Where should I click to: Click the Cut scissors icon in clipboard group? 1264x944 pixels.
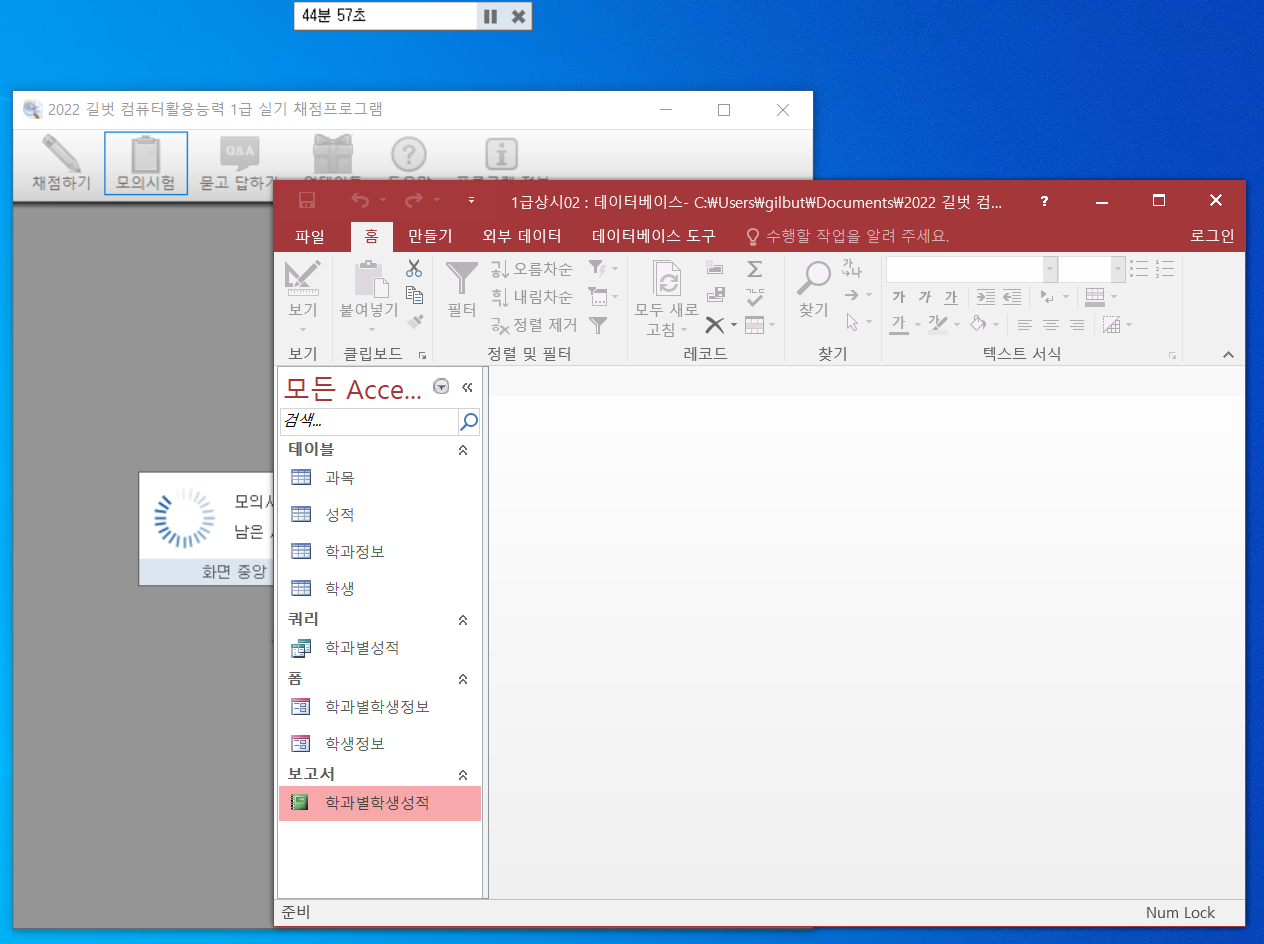(414, 268)
